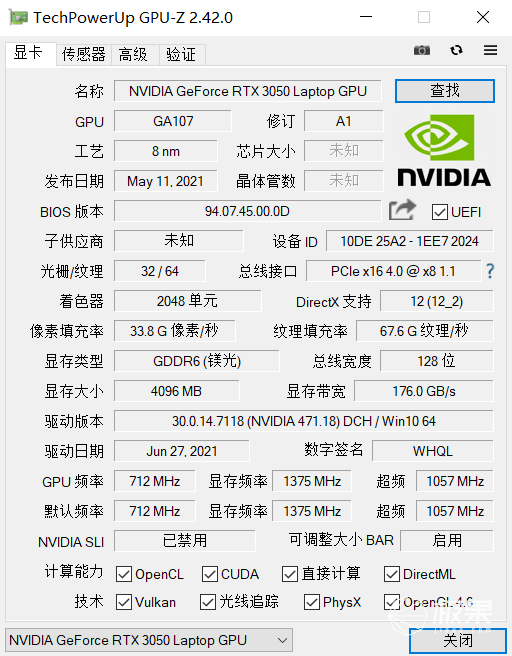Toggle the 光线追踪 checkbox
The height and width of the screenshot is (656, 512).
point(208,602)
